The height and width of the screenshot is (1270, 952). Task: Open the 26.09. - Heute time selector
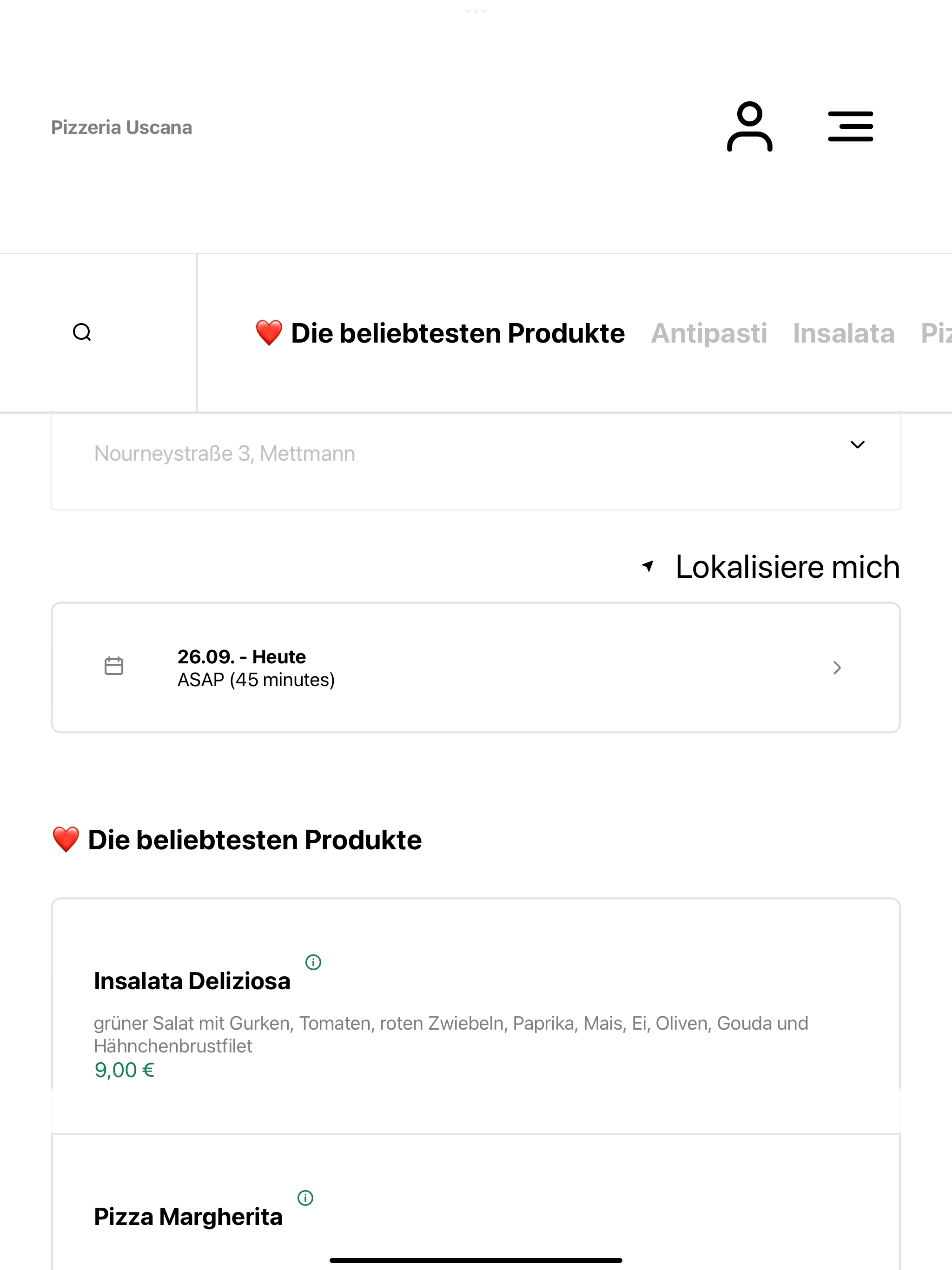click(x=476, y=668)
